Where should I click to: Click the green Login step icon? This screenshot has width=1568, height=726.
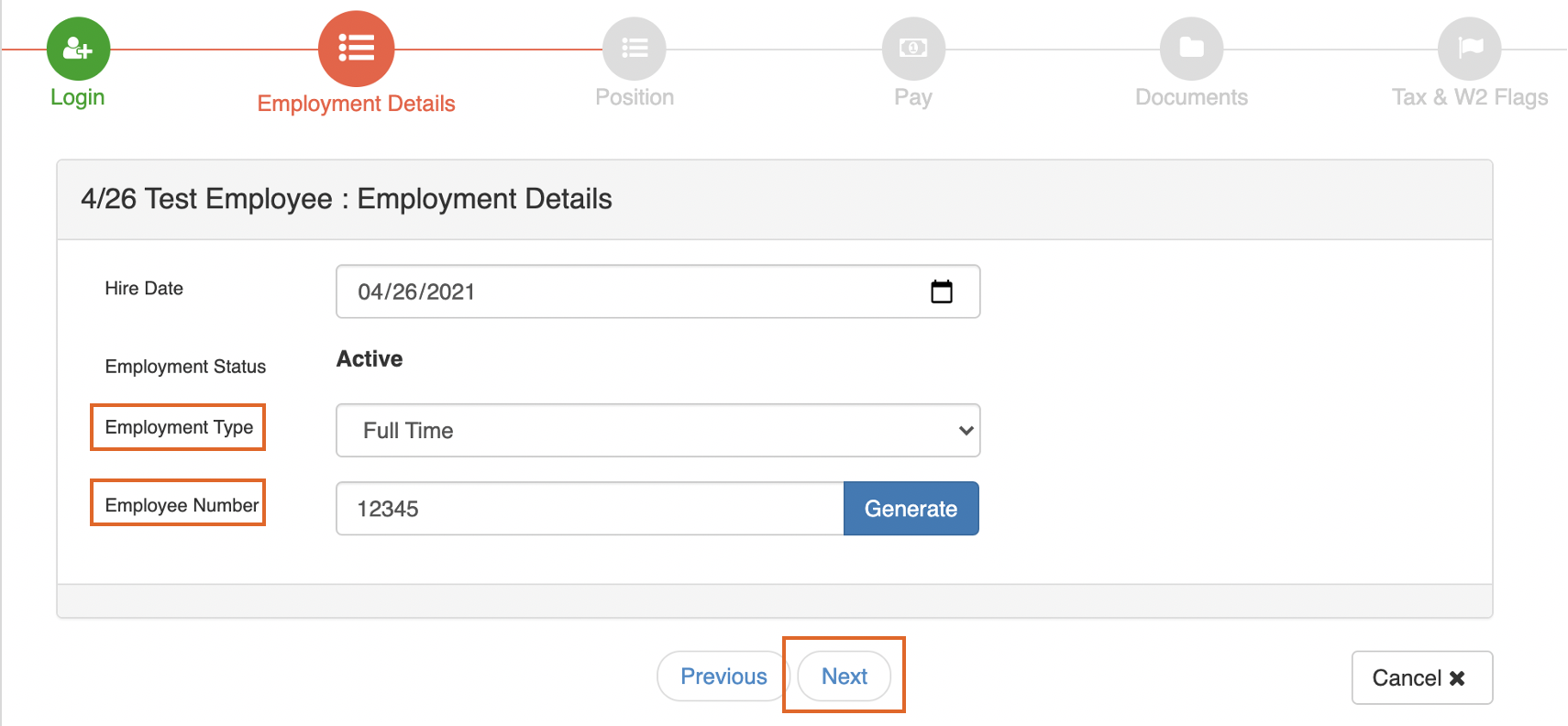click(x=78, y=48)
